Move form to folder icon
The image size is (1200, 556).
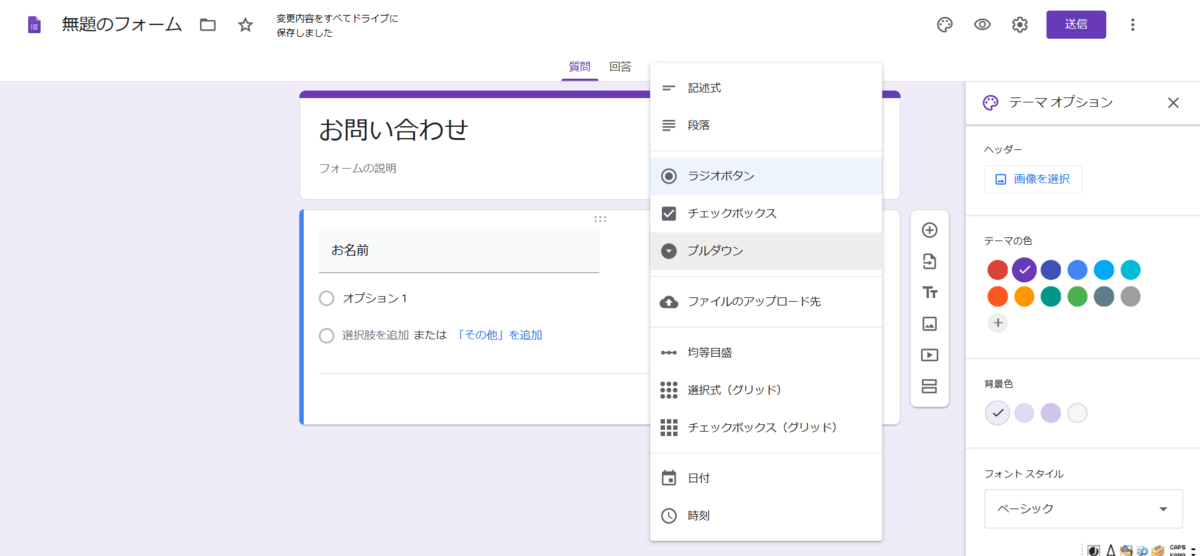click(x=208, y=25)
